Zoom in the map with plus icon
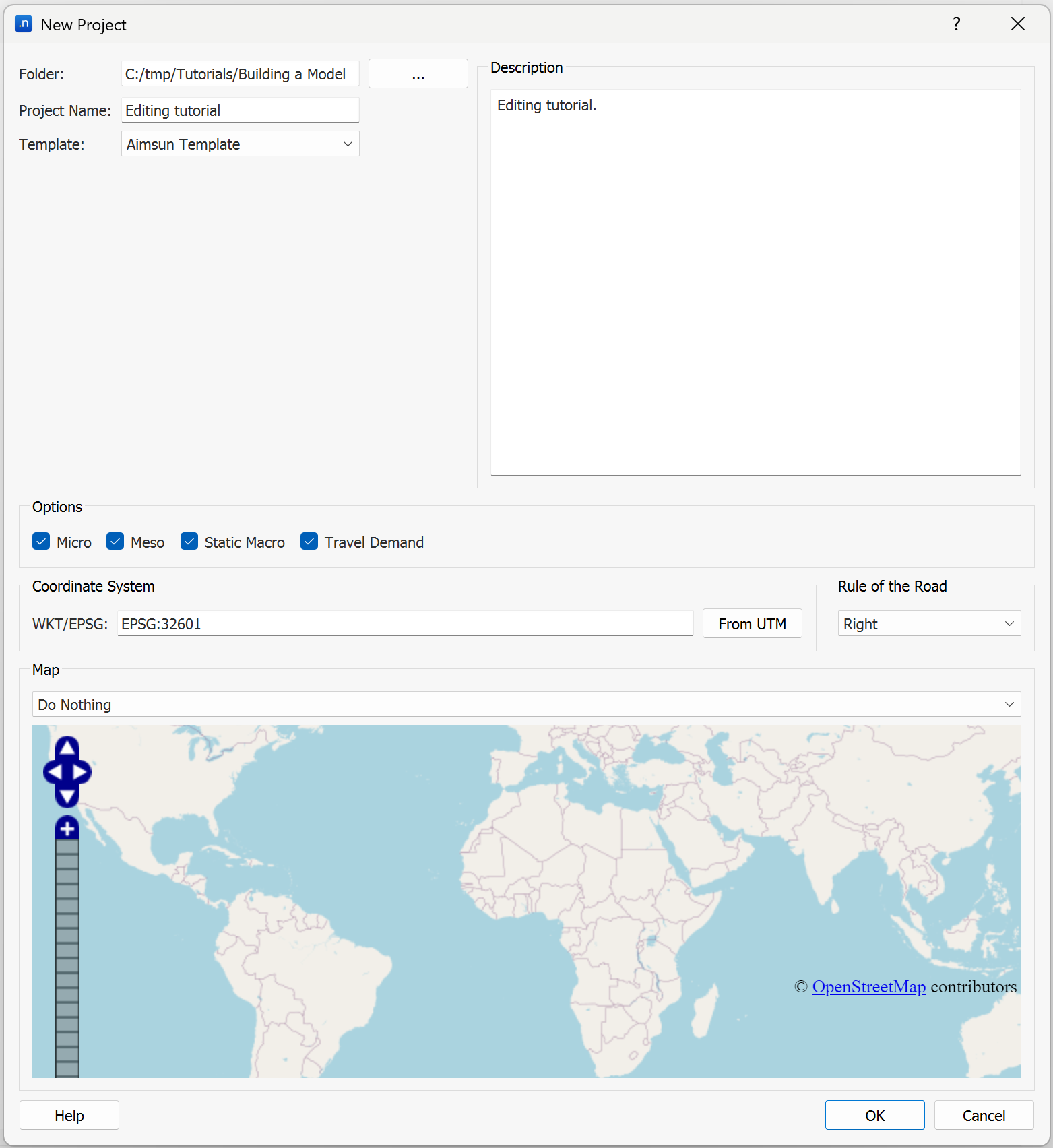The image size is (1053, 1148). tap(67, 828)
